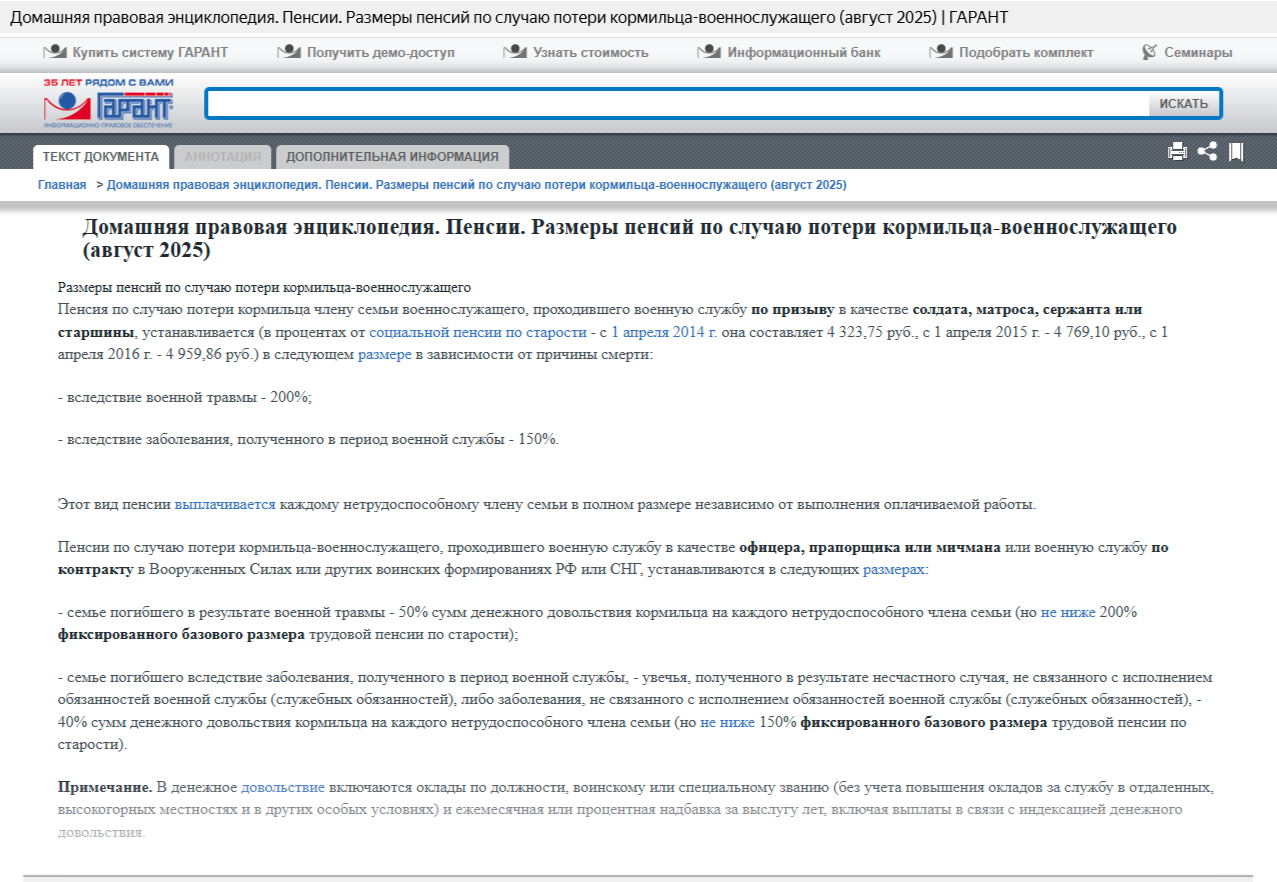Image resolution: width=1277 pixels, height=882 pixels.
Task: Follow the выплачивается link
Action: pyautogui.click(x=225, y=504)
